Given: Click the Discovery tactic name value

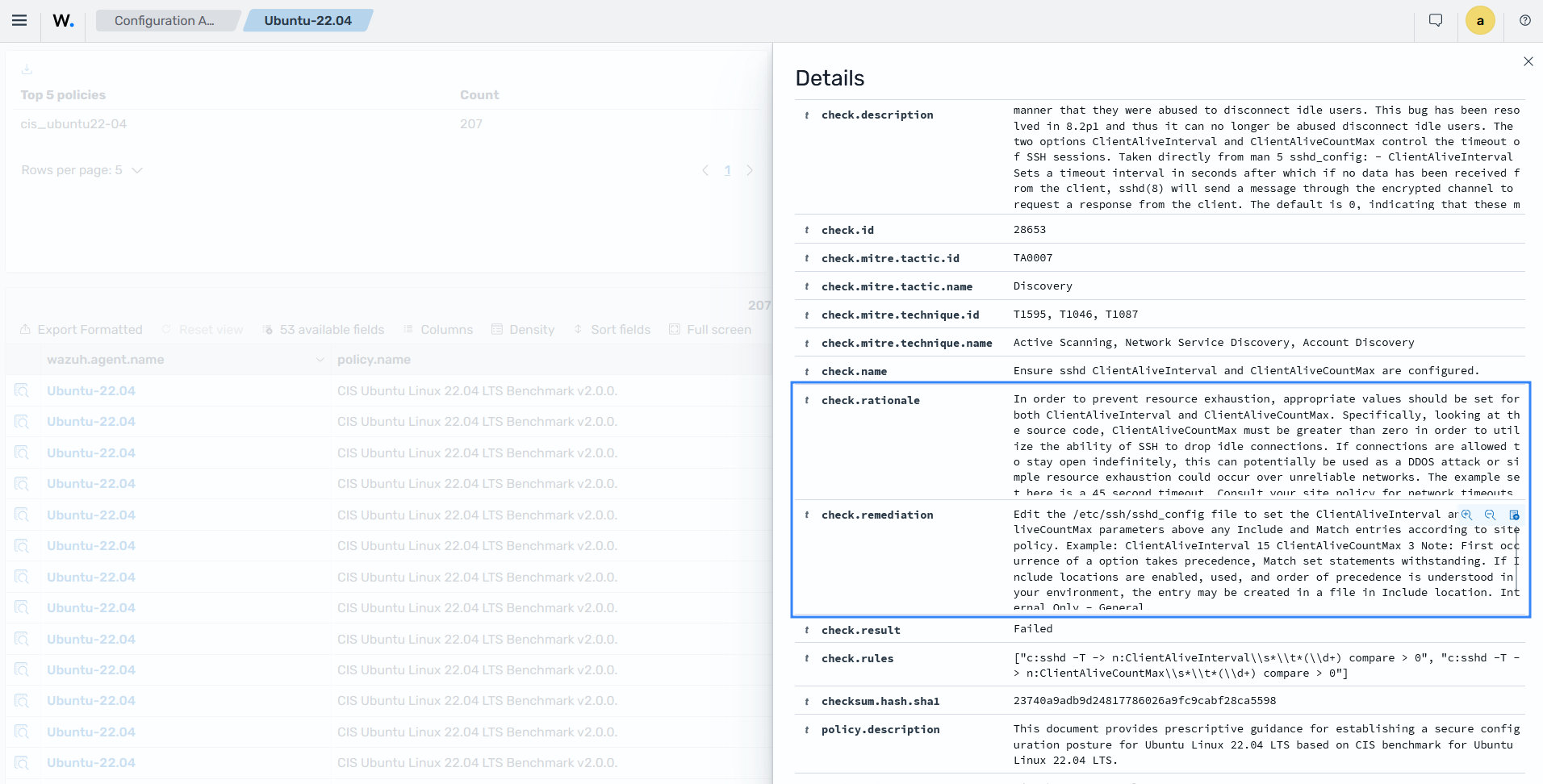Looking at the screenshot, I should click(1043, 286).
